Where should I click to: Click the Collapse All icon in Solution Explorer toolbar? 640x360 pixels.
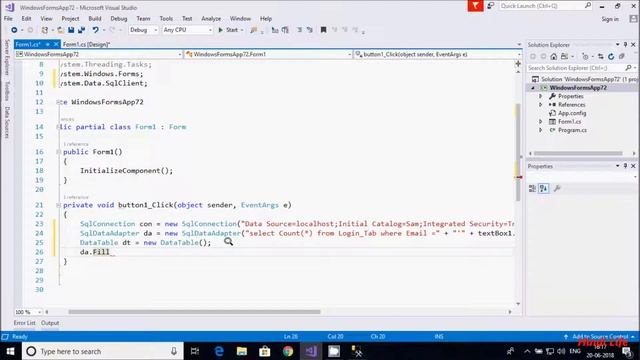tap(622, 56)
